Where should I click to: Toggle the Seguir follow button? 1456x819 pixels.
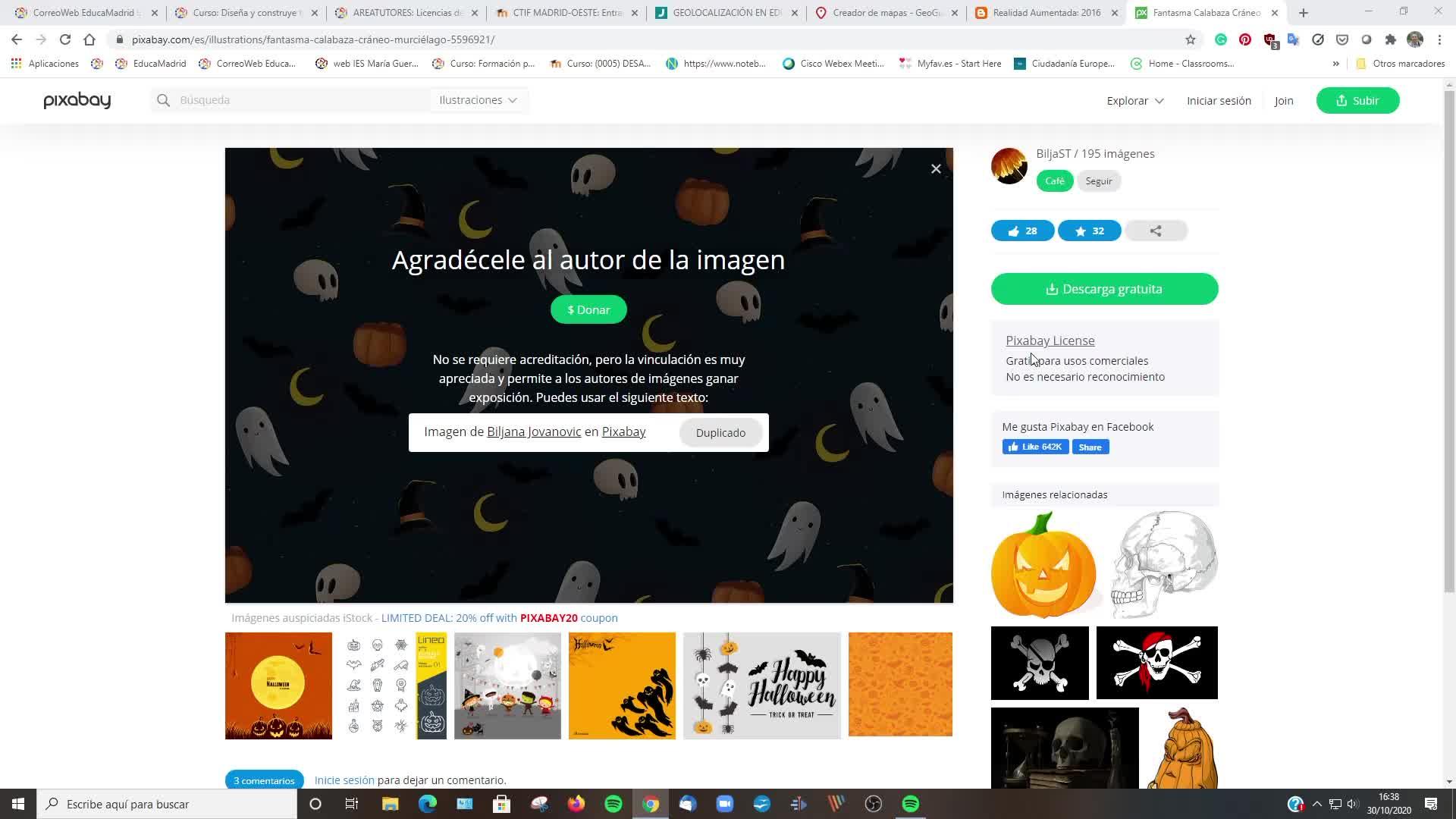click(x=1098, y=181)
